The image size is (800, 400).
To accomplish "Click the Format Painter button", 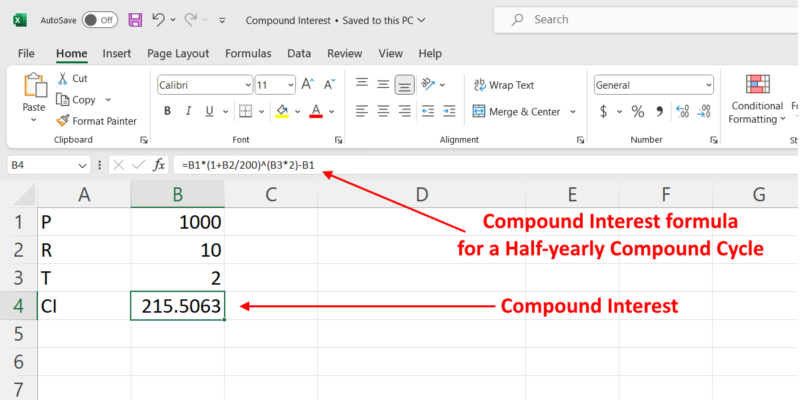I will (97, 121).
